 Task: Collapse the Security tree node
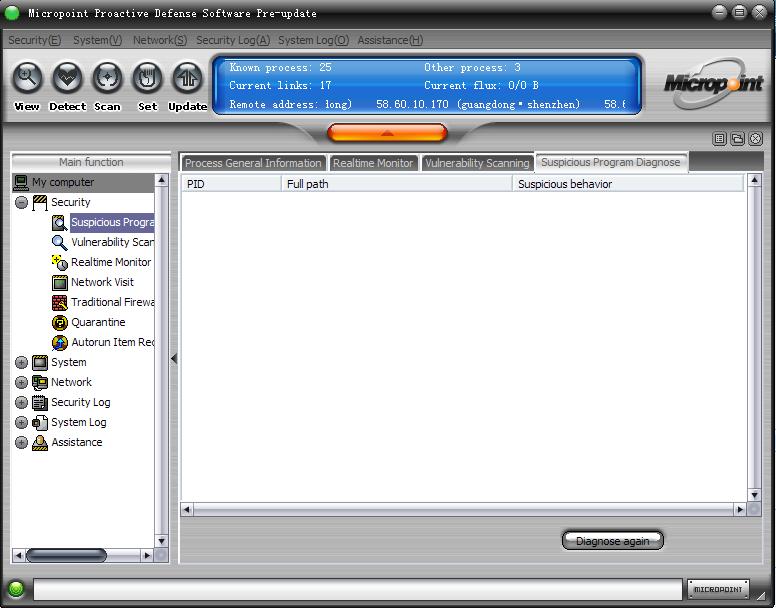tap(21, 202)
